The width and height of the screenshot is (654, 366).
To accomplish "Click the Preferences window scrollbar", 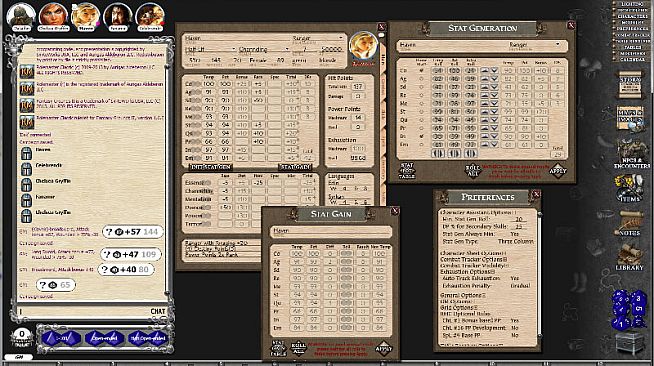I will coord(540,275).
